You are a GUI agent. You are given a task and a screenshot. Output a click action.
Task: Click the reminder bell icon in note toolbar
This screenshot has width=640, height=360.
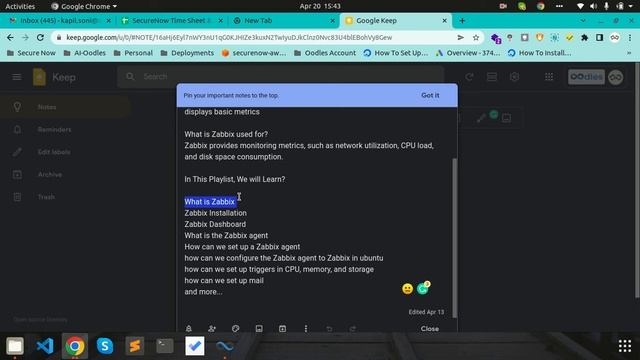tap(189, 329)
